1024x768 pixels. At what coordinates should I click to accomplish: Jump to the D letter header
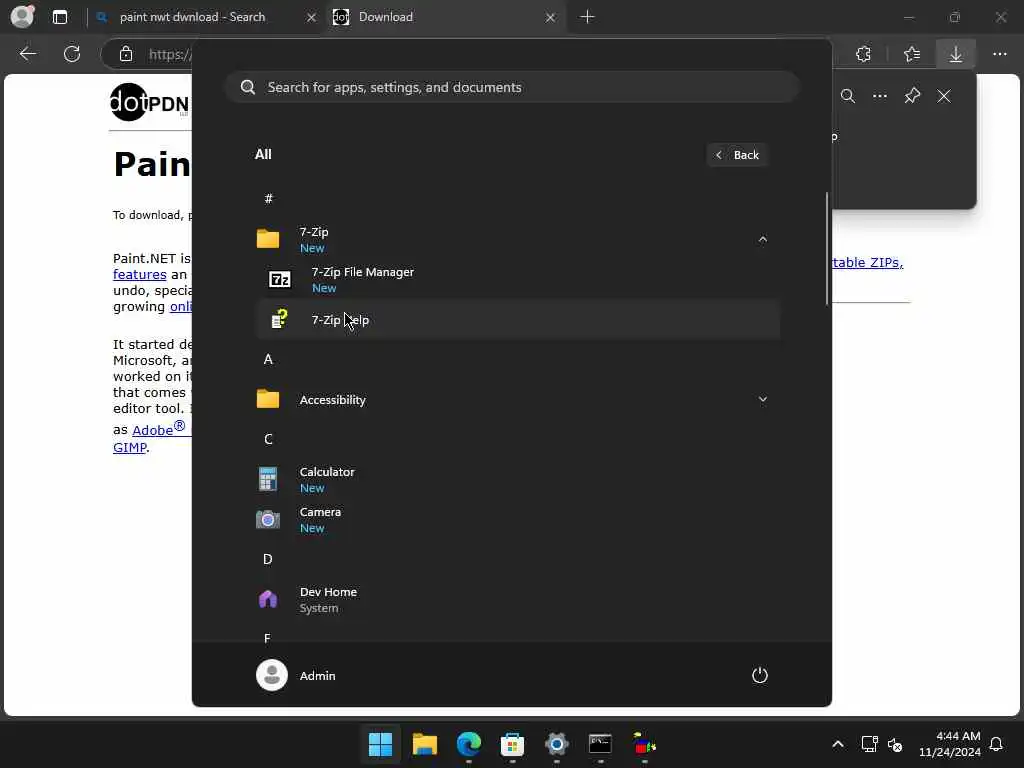268,559
